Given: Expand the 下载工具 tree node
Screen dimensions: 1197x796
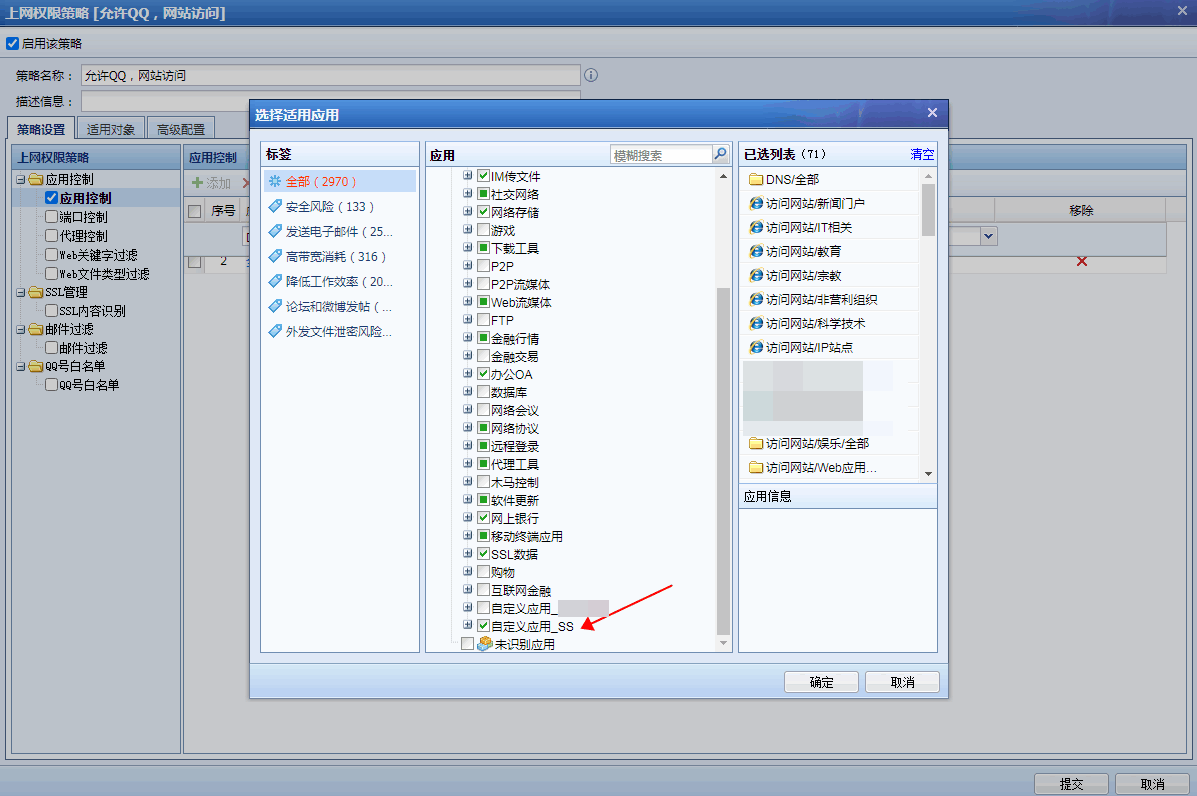Looking at the screenshot, I should coord(467,248).
